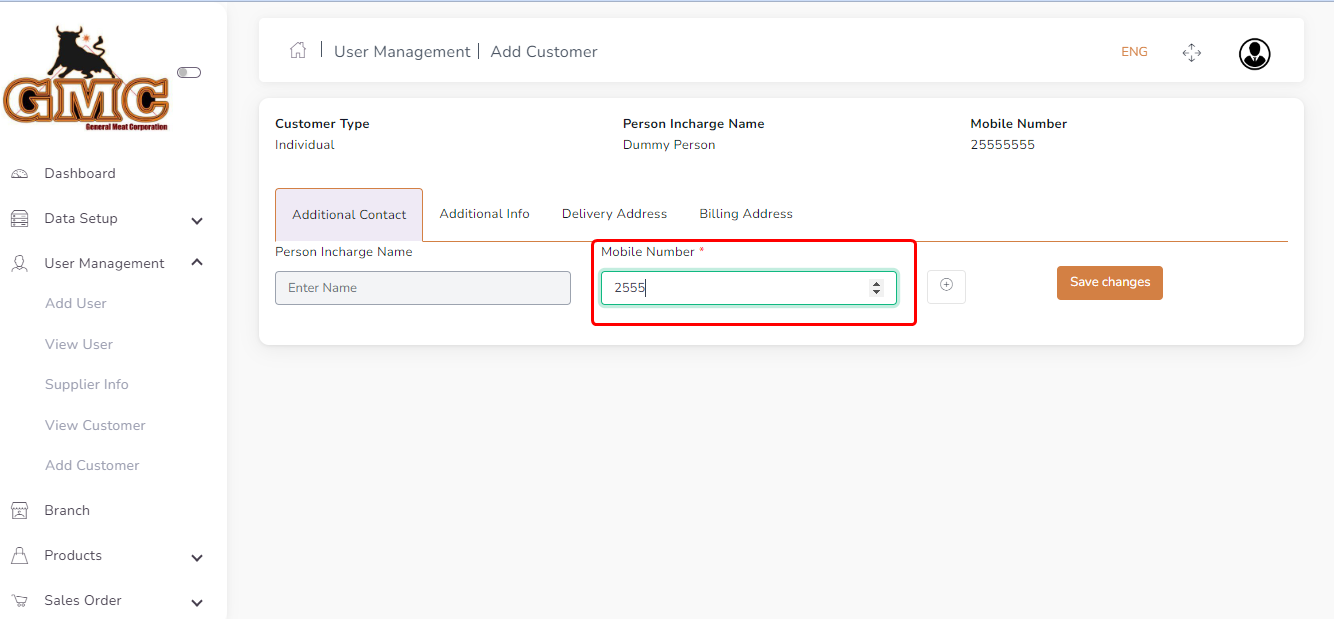Image resolution: width=1334 pixels, height=619 pixels.
Task: Click the fullscreen arrows icon
Action: click(x=1191, y=53)
